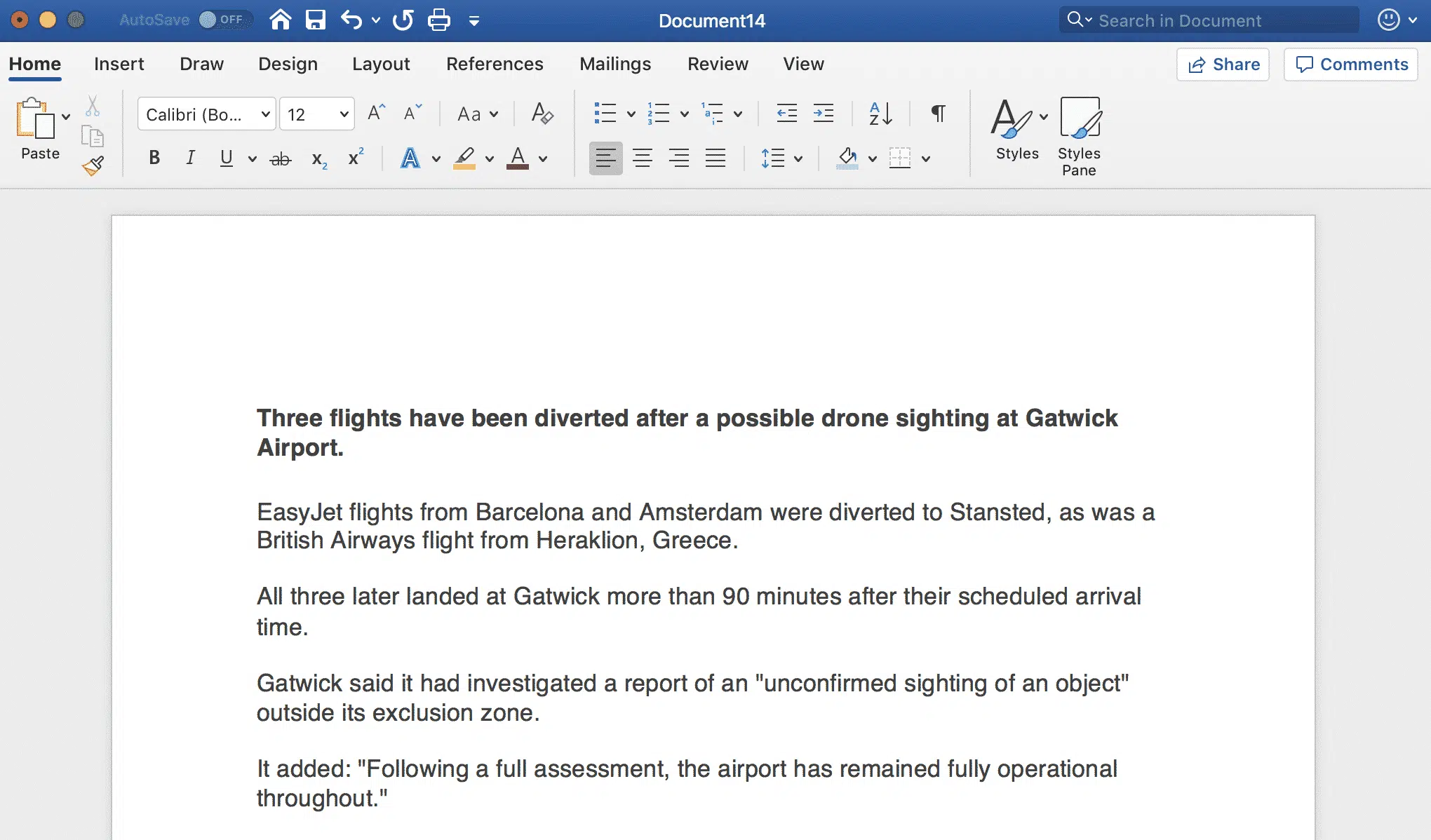
Task: Increase font size
Action: [377, 113]
